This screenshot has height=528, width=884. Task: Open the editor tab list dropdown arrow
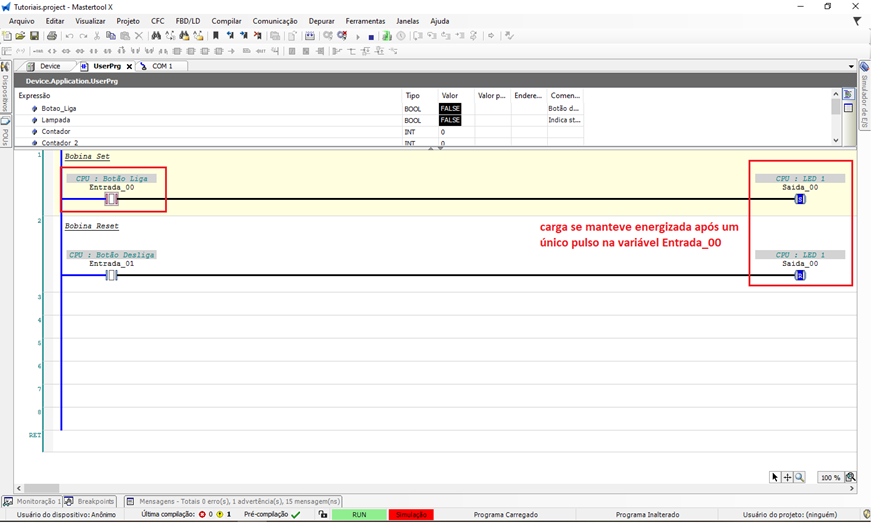pos(851,67)
